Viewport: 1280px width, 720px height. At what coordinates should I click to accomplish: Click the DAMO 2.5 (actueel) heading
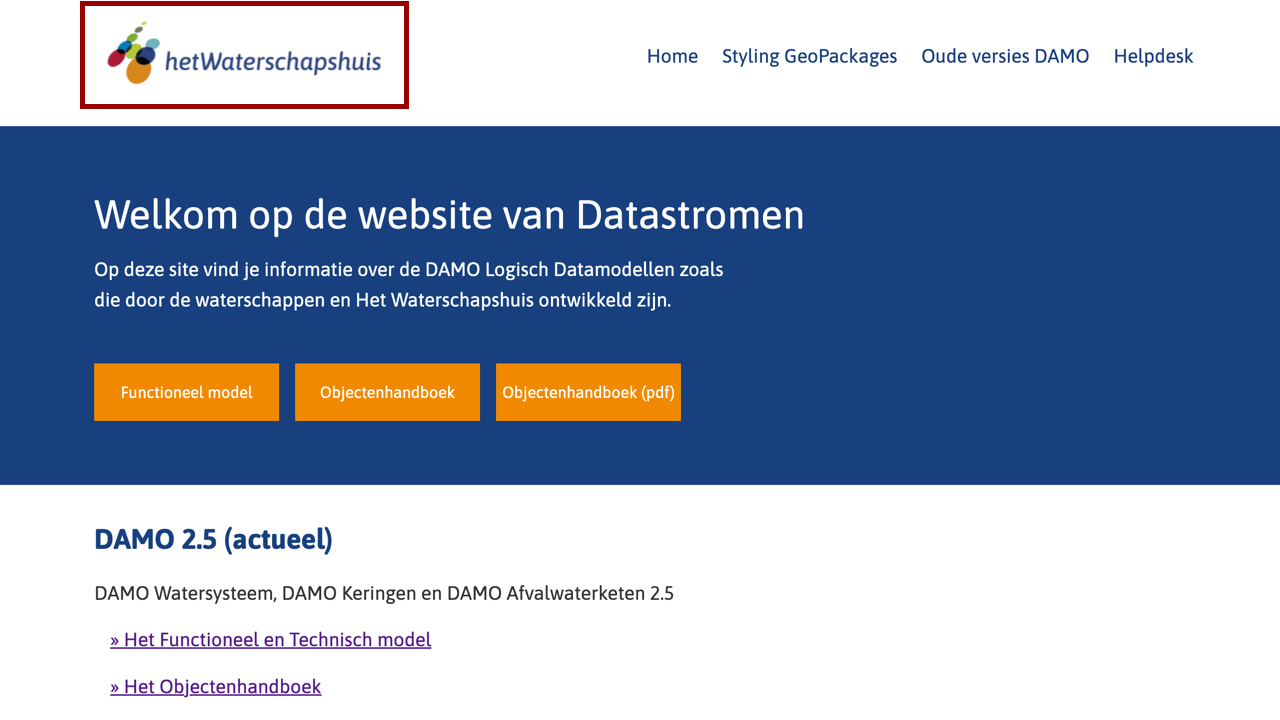[x=213, y=540]
